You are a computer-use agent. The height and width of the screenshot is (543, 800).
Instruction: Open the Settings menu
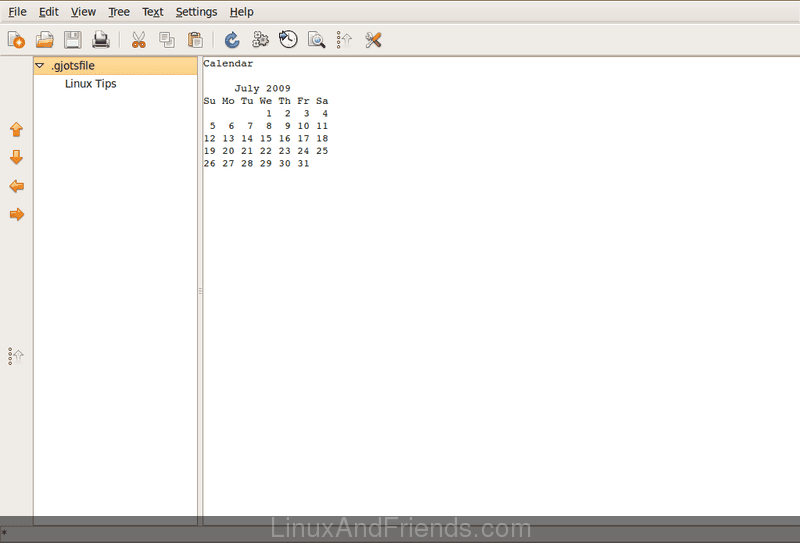[x=196, y=12]
